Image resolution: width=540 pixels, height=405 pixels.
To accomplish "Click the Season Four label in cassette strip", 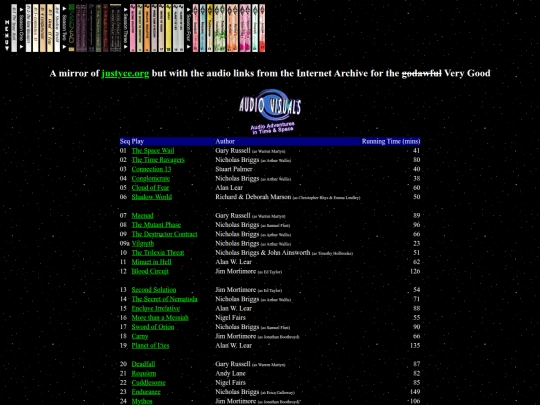I will [x=189, y=28].
